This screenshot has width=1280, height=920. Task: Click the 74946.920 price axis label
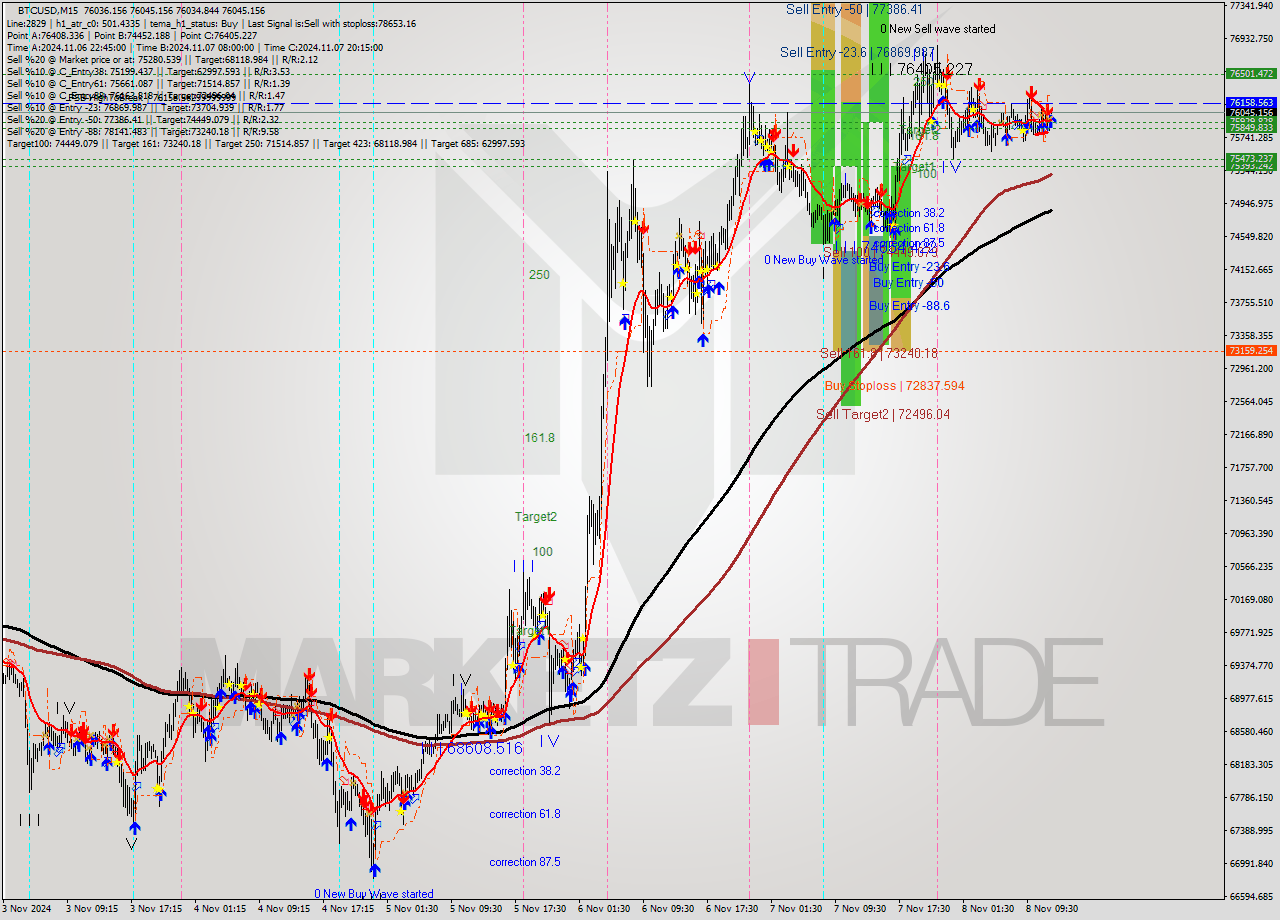click(x=1251, y=204)
